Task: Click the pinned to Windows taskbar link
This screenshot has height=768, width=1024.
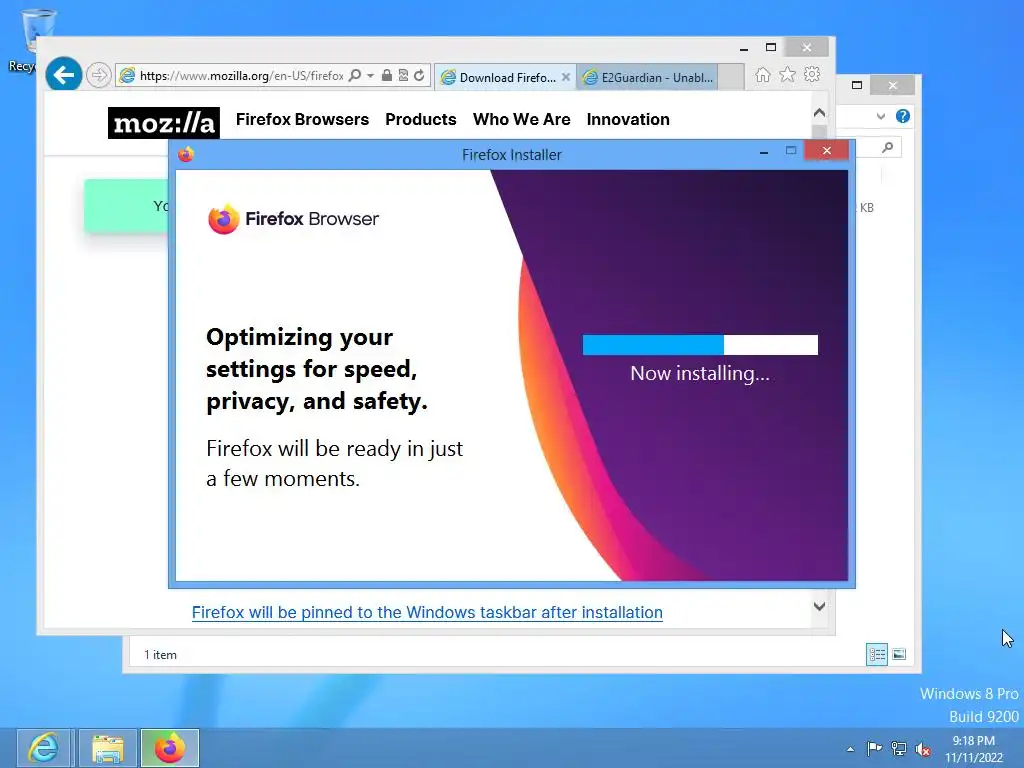Action: tap(427, 613)
